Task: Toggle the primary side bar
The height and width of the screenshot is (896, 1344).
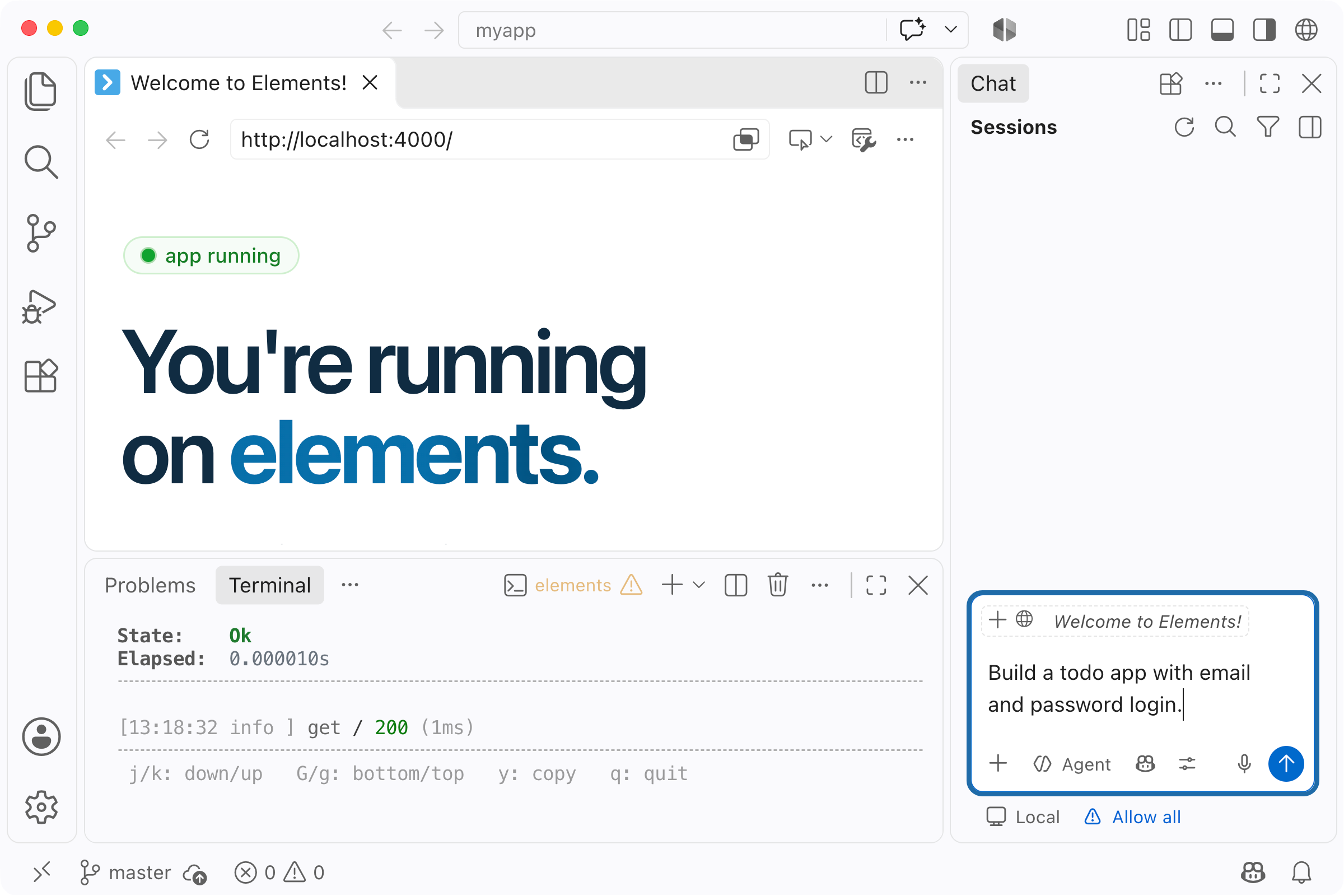Action: click(1180, 30)
